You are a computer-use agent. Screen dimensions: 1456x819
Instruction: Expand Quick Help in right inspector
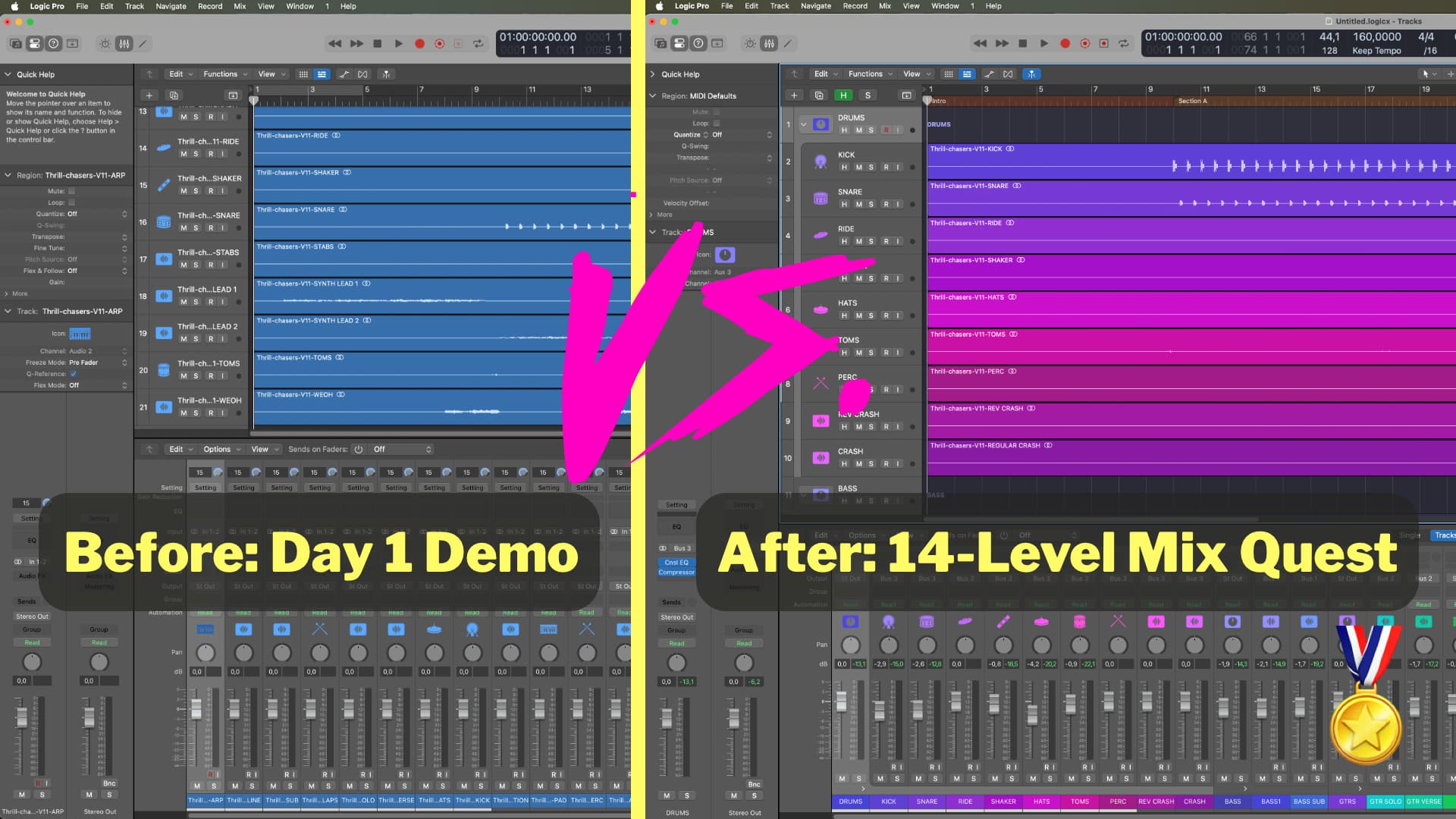(653, 74)
